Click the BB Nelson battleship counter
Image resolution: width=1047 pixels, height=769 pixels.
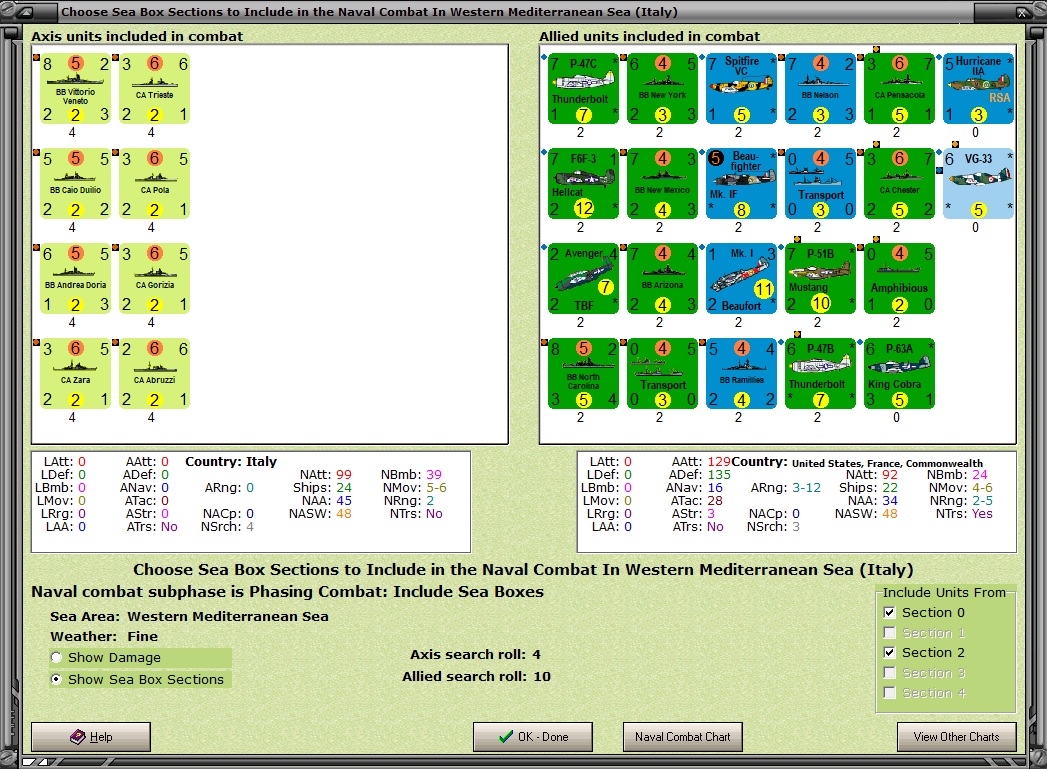820,89
